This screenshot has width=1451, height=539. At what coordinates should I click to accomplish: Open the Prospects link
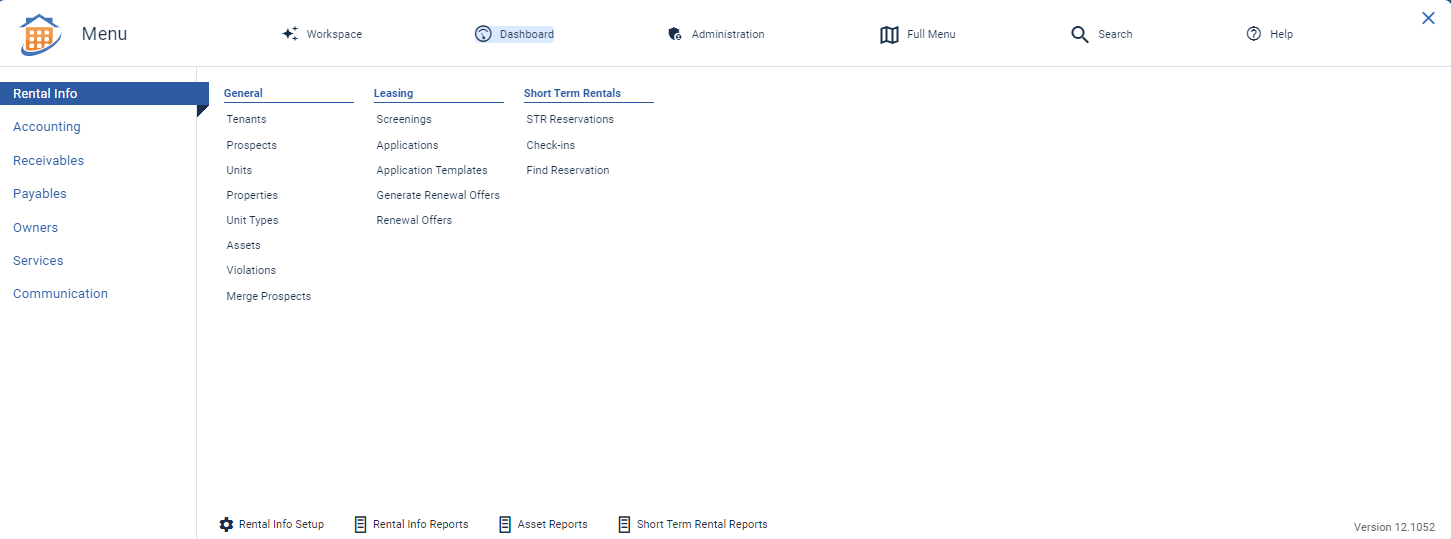pos(252,145)
